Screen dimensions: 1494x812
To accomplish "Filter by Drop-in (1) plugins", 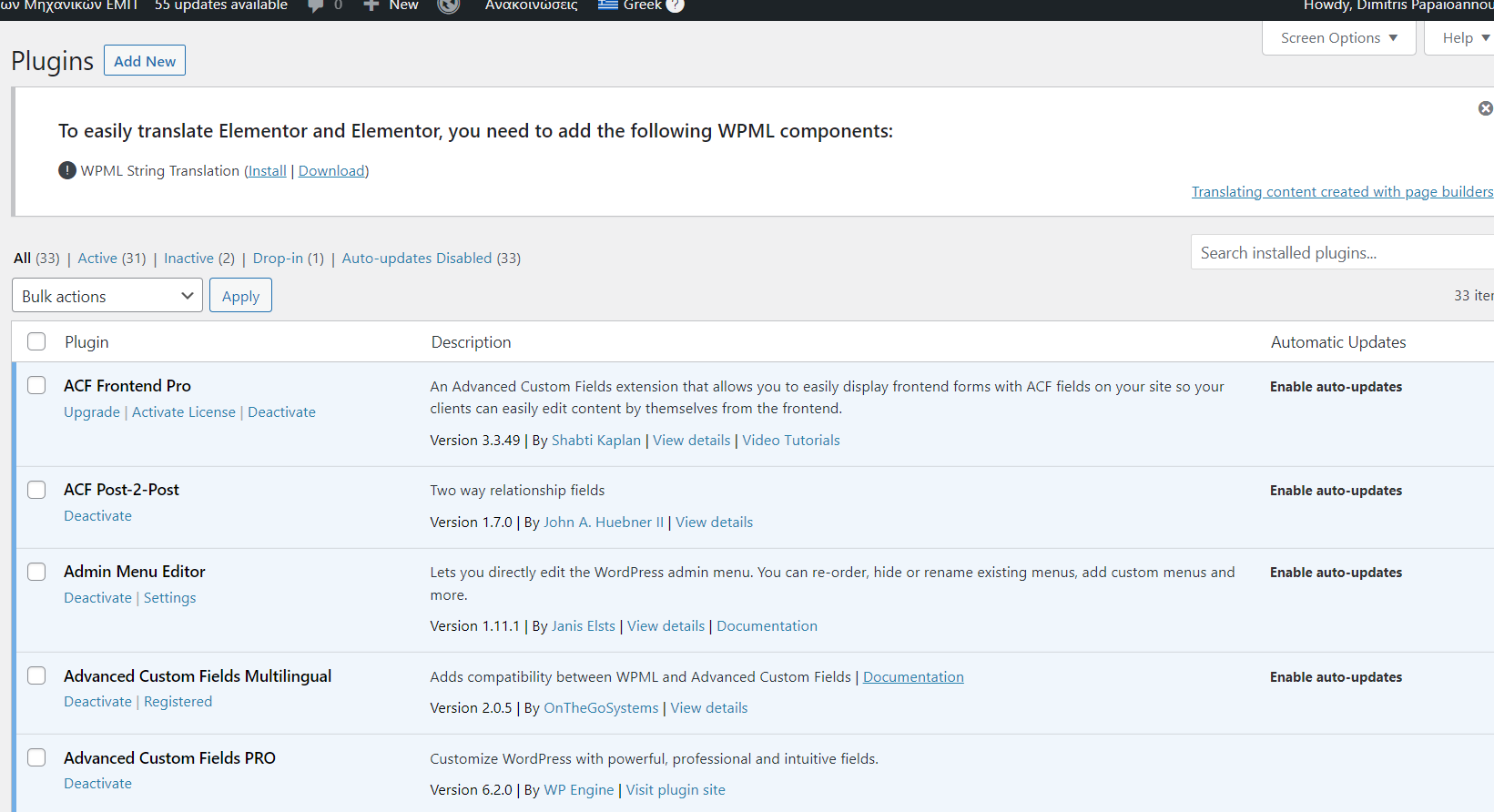I will click(289, 259).
